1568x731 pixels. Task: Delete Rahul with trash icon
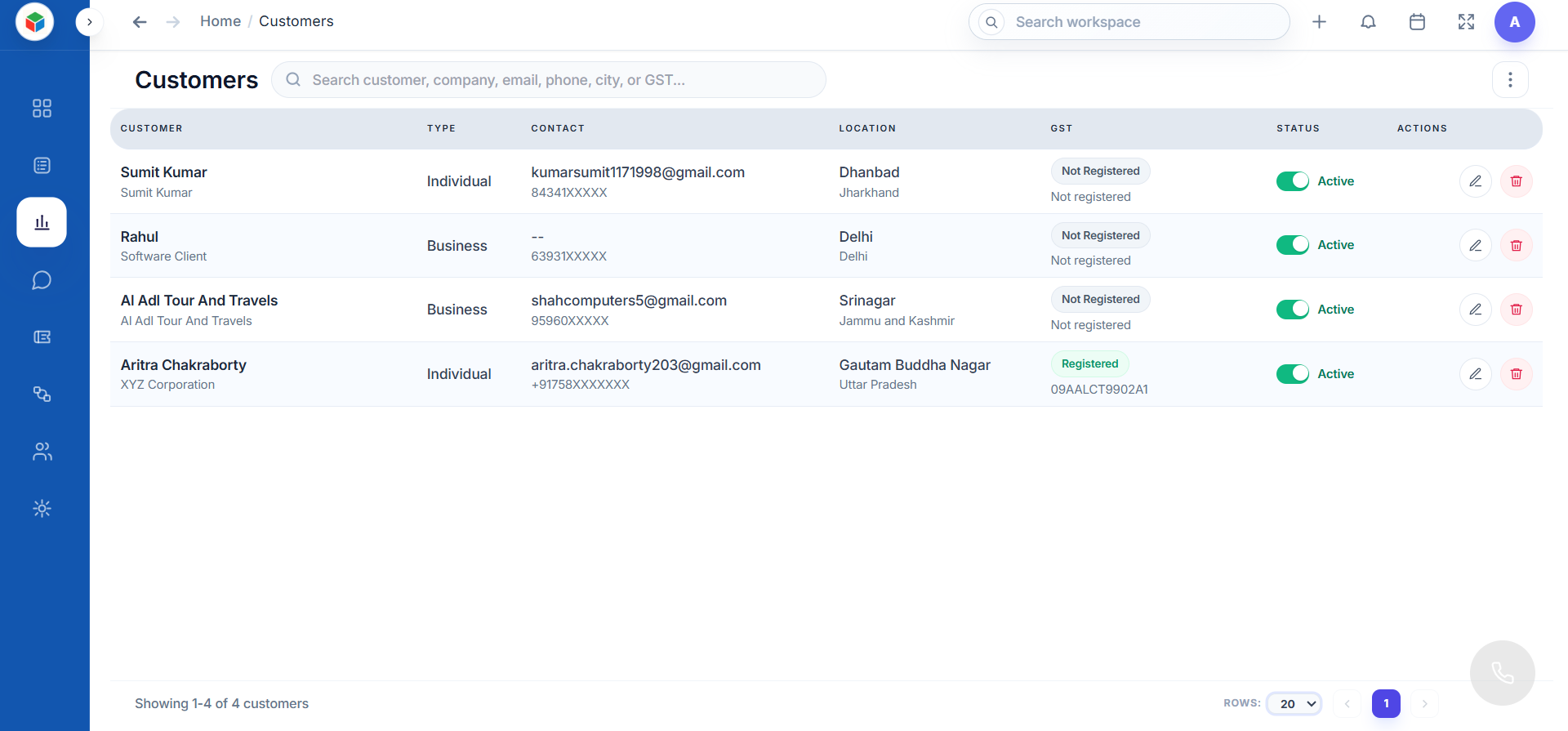(x=1517, y=245)
